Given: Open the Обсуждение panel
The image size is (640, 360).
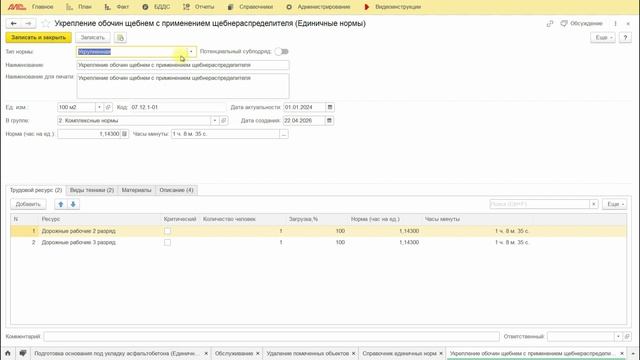Looking at the screenshot, I should 582,24.
